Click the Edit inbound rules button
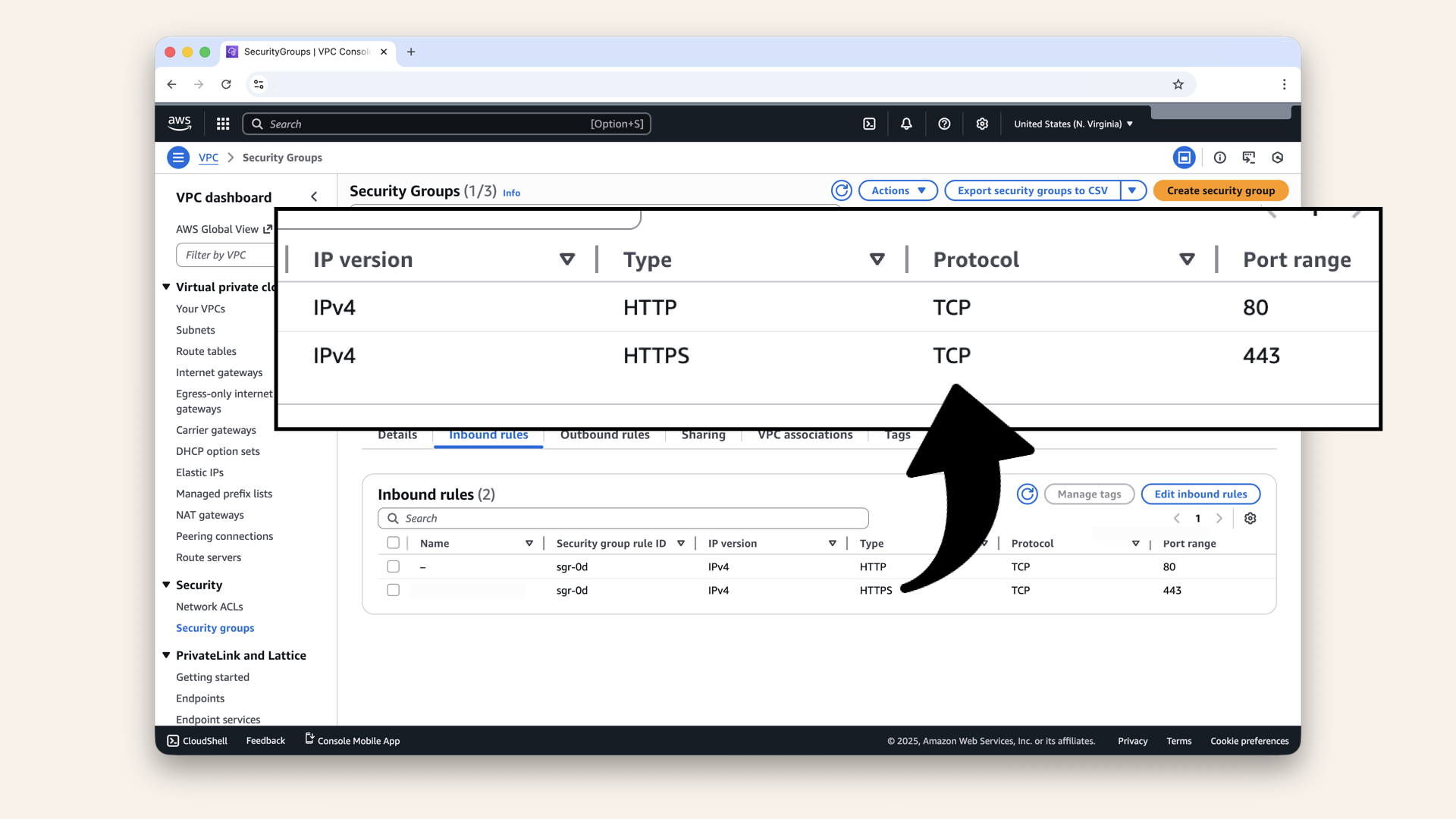 click(x=1200, y=494)
